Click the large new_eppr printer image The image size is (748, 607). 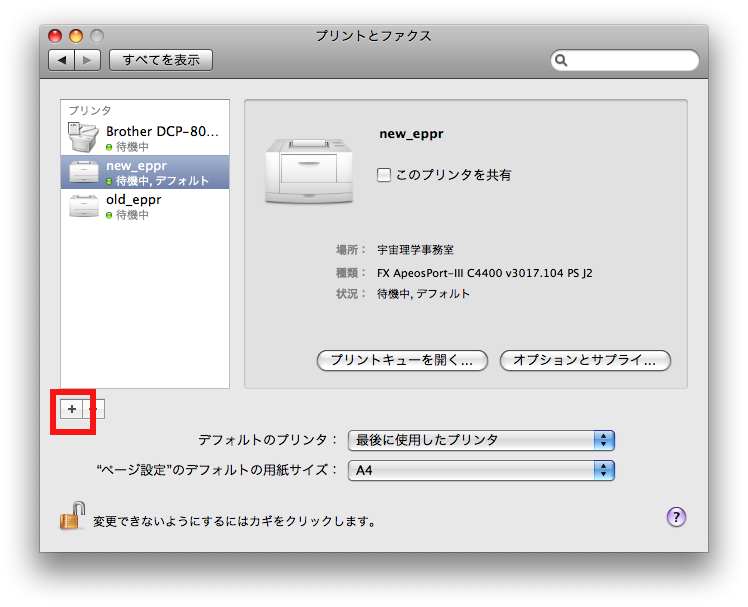309,171
